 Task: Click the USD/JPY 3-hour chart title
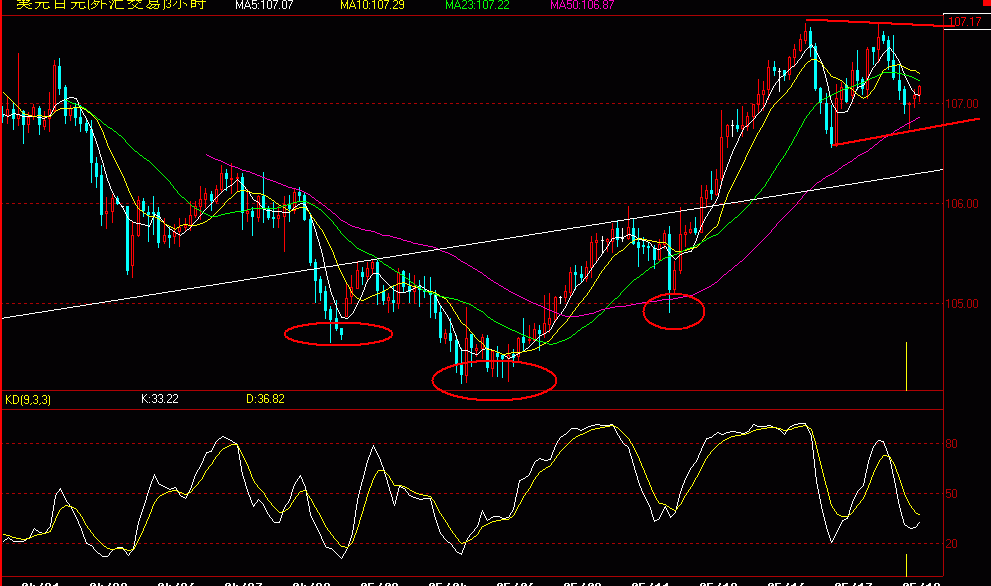tap(111, 5)
